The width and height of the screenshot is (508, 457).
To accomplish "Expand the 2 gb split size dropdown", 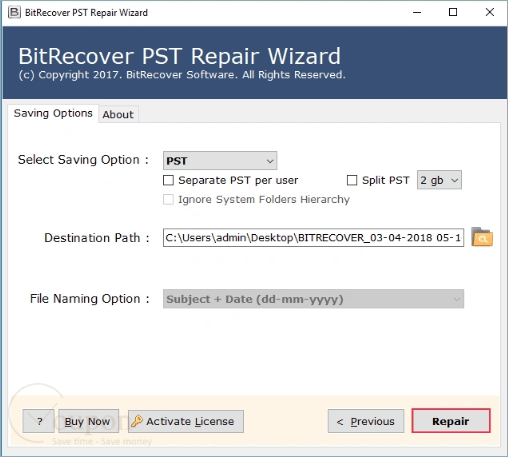I will 439,180.
